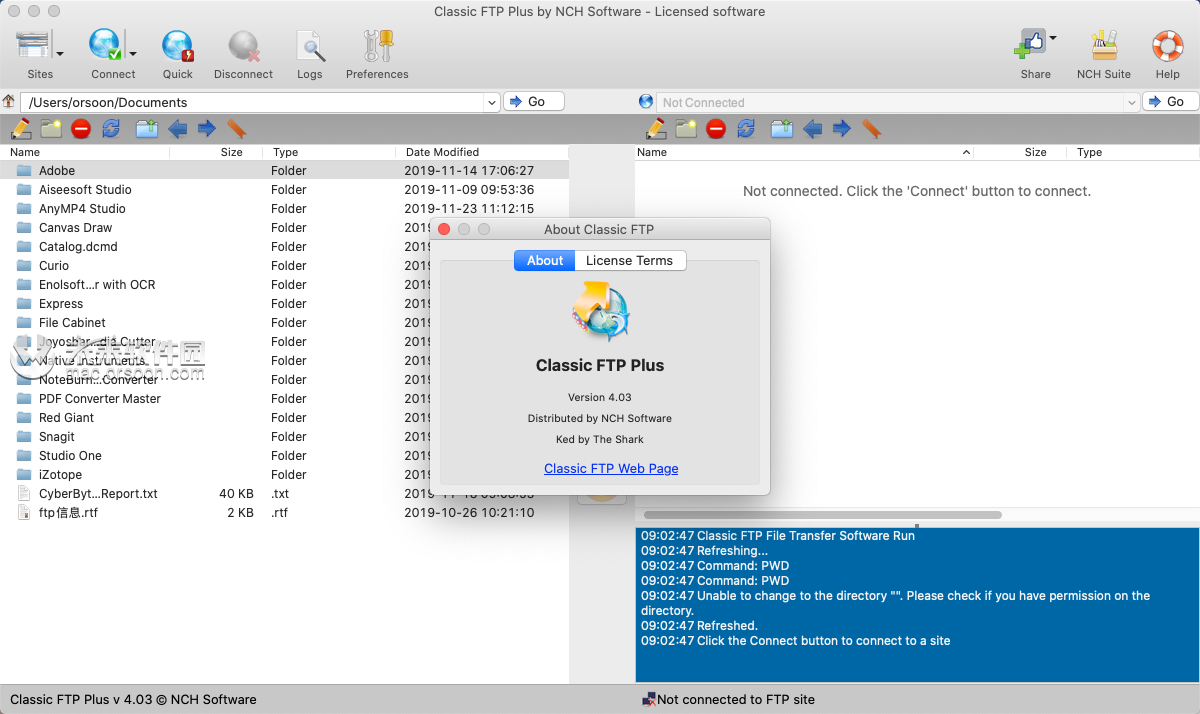
Task: Click the remote pane horizontal scrollbar
Action: pyautogui.click(x=821, y=515)
